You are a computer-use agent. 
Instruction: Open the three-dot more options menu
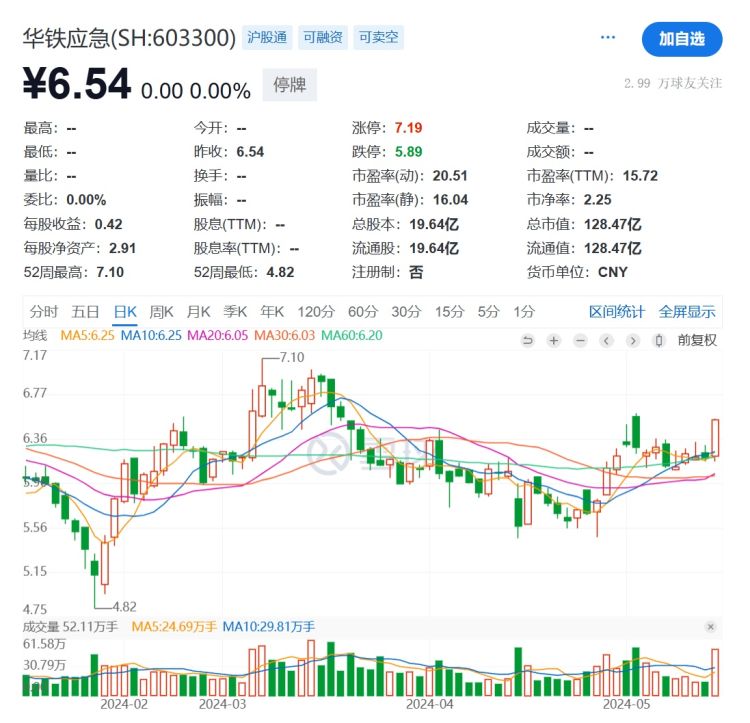tap(607, 37)
